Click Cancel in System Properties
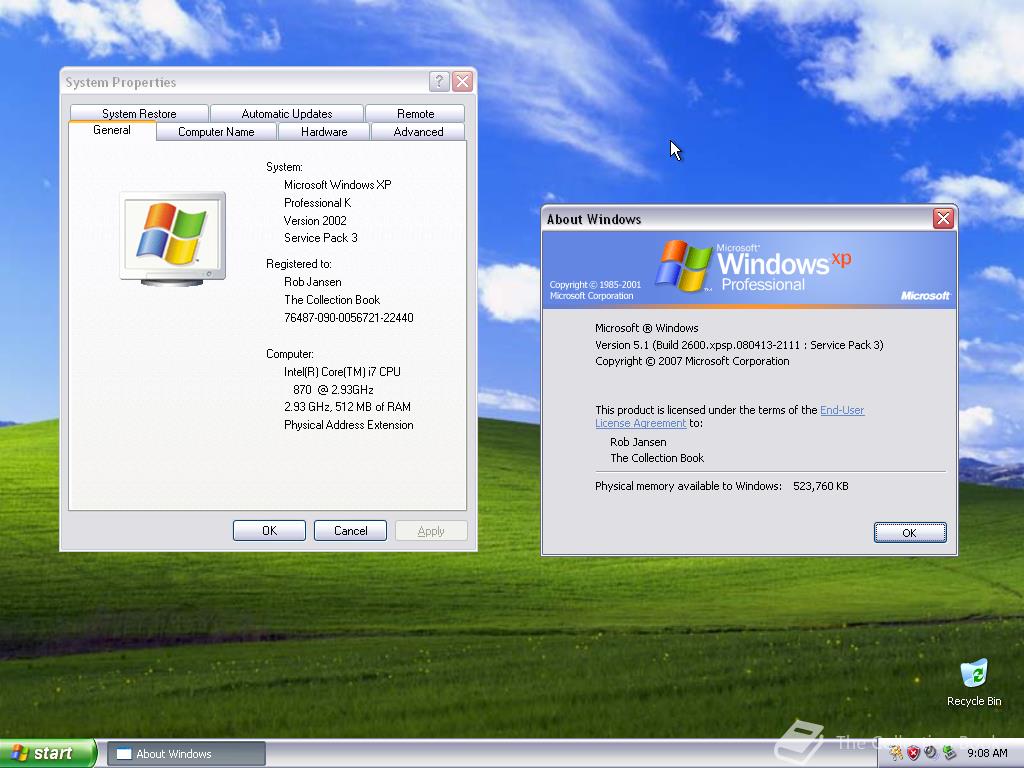The height and width of the screenshot is (768, 1024). pos(351,531)
